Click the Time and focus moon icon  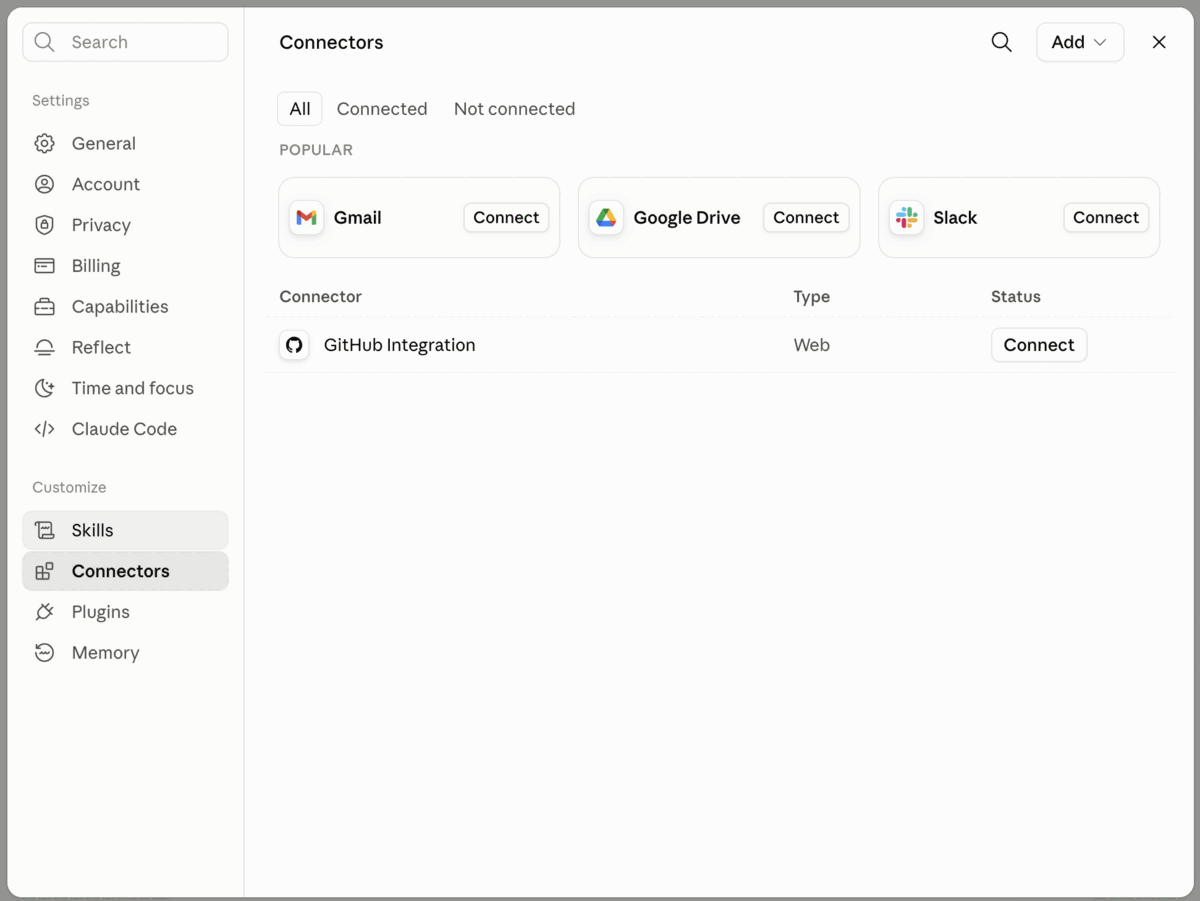(x=44, y=388)
